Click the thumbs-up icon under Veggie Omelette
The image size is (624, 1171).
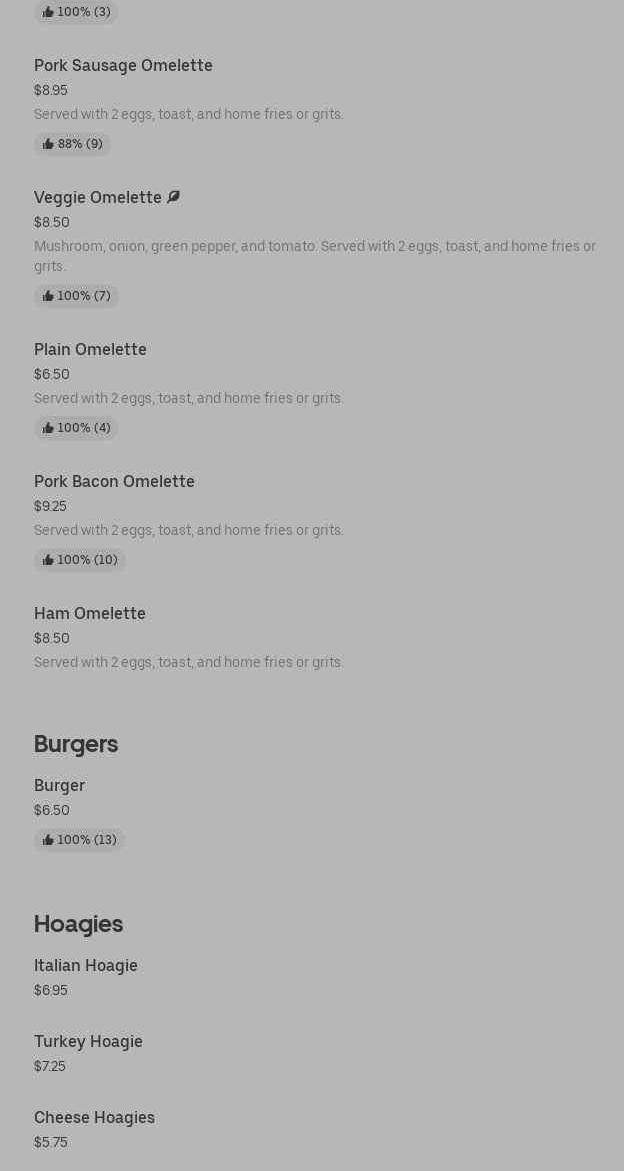point(49,296)
